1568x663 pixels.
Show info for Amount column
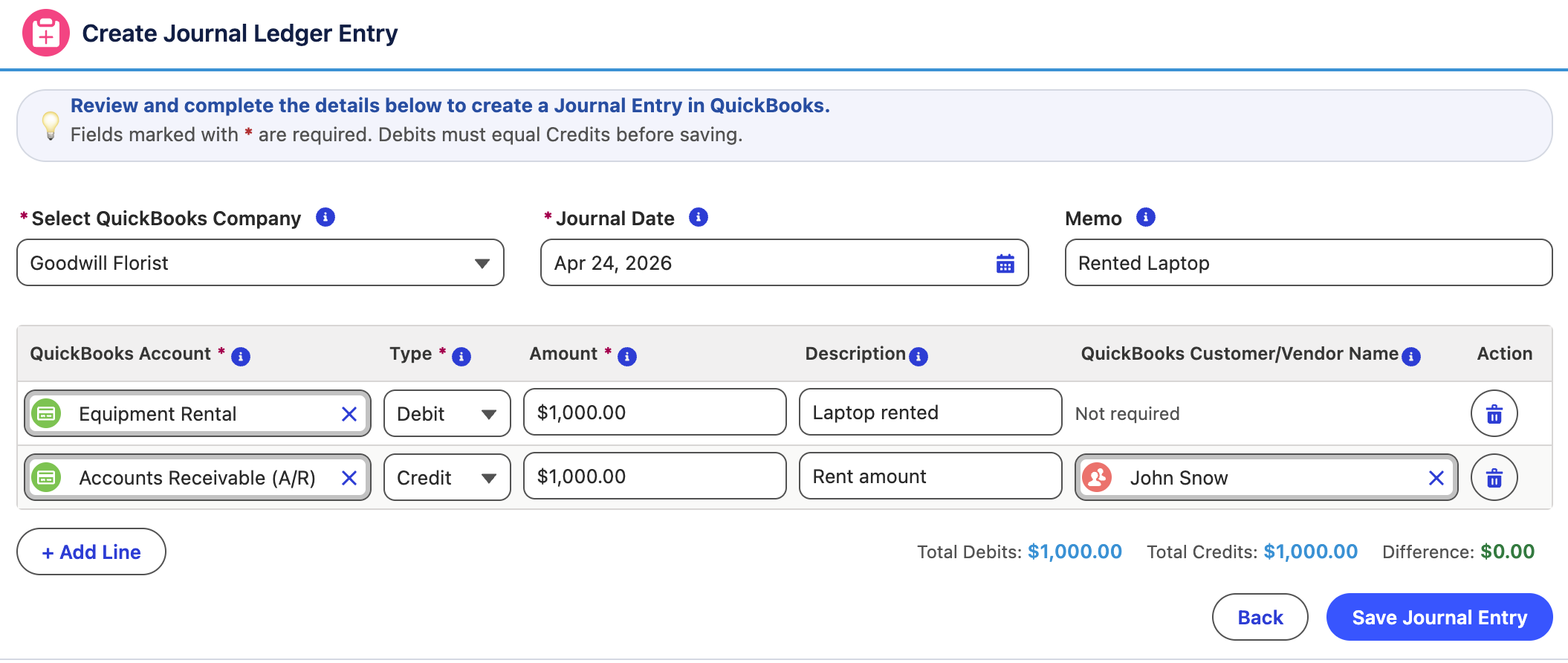627,357
